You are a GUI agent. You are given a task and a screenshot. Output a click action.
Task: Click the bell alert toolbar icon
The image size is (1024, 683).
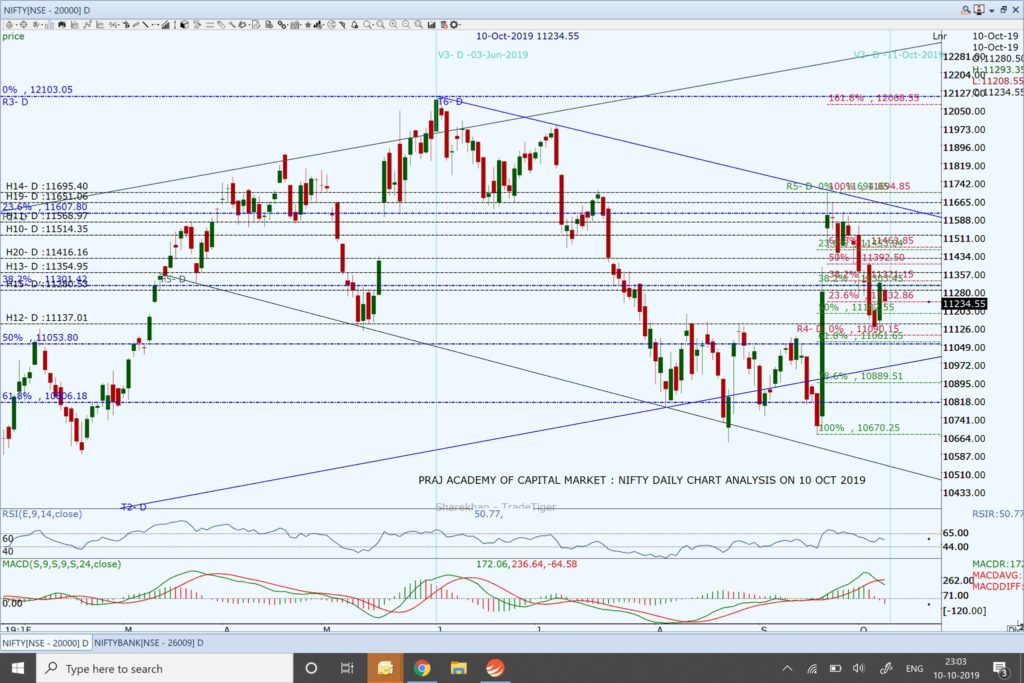pos(355,25)
